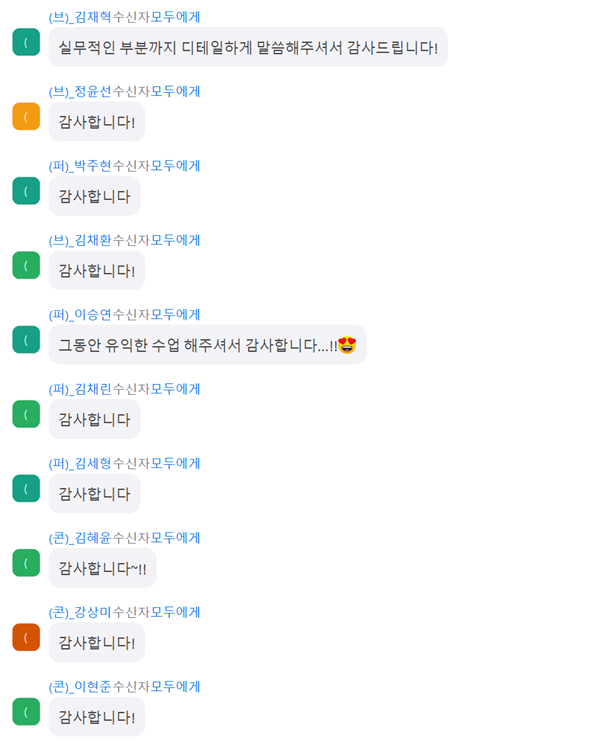Click the orange avatar next to 정윤선
The width and height of the screenshot is (602, 751).
(x=26, y=116)
